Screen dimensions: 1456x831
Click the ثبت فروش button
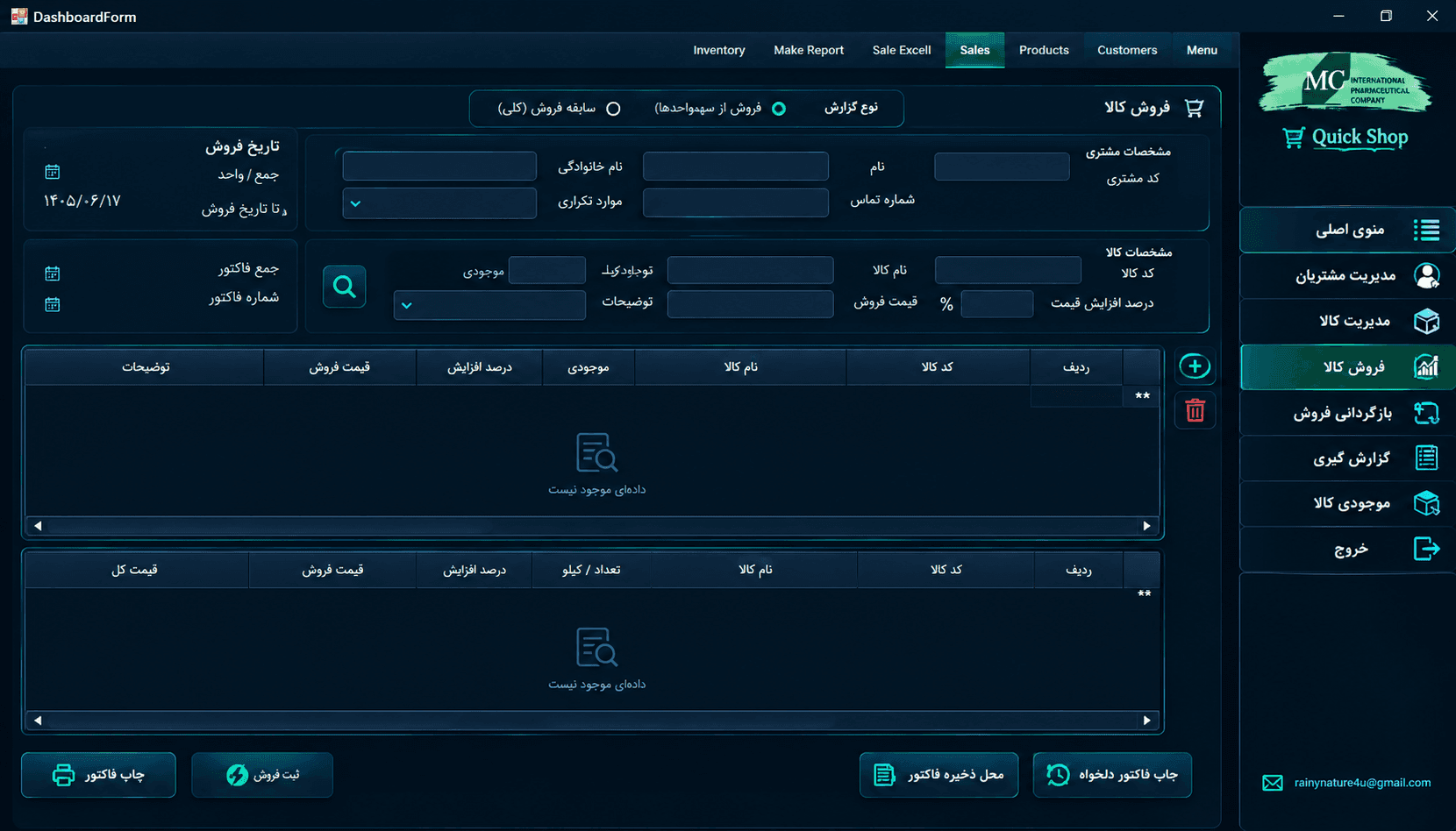(x=262, y=775)
